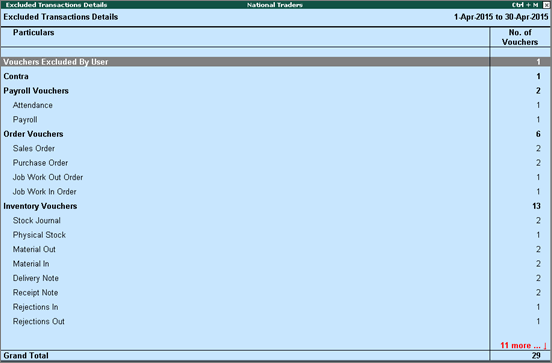Open the Sales Order row

276,149
